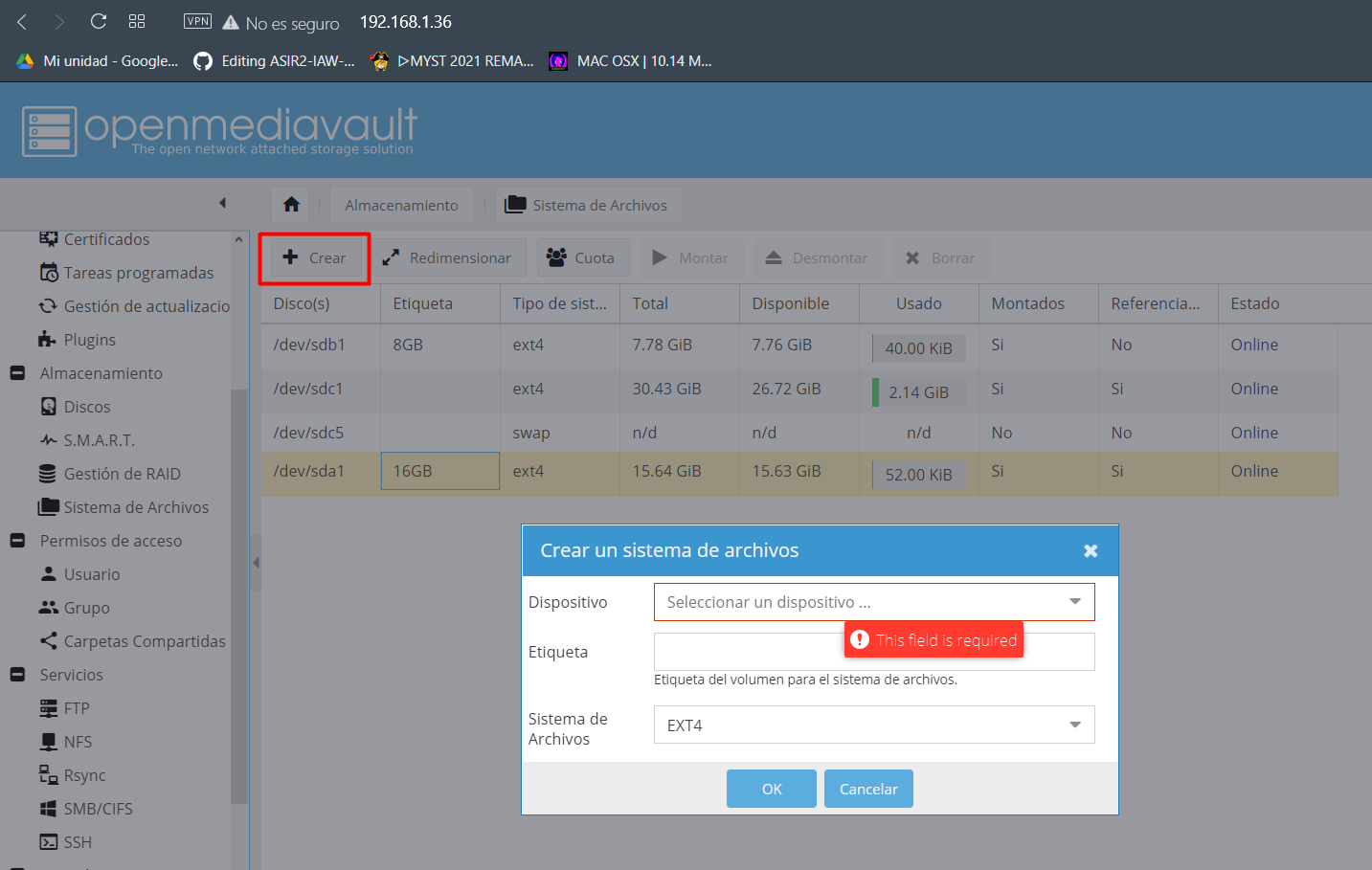This screenshot has width=1372, height=870.
Task: Open Plugins in the sidebar
Action: tap(89, 340)
